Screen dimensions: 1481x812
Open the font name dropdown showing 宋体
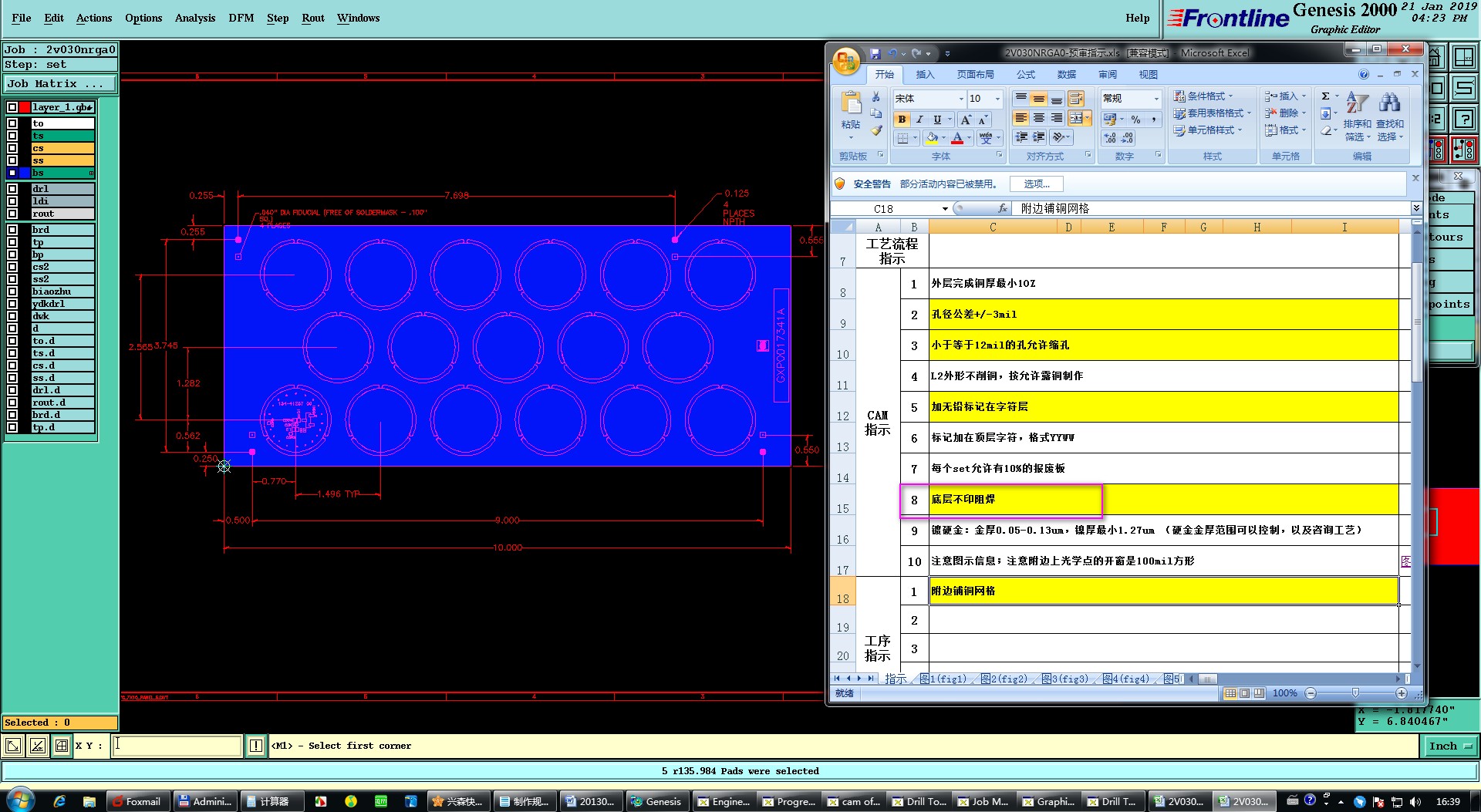tap(961, 99)
